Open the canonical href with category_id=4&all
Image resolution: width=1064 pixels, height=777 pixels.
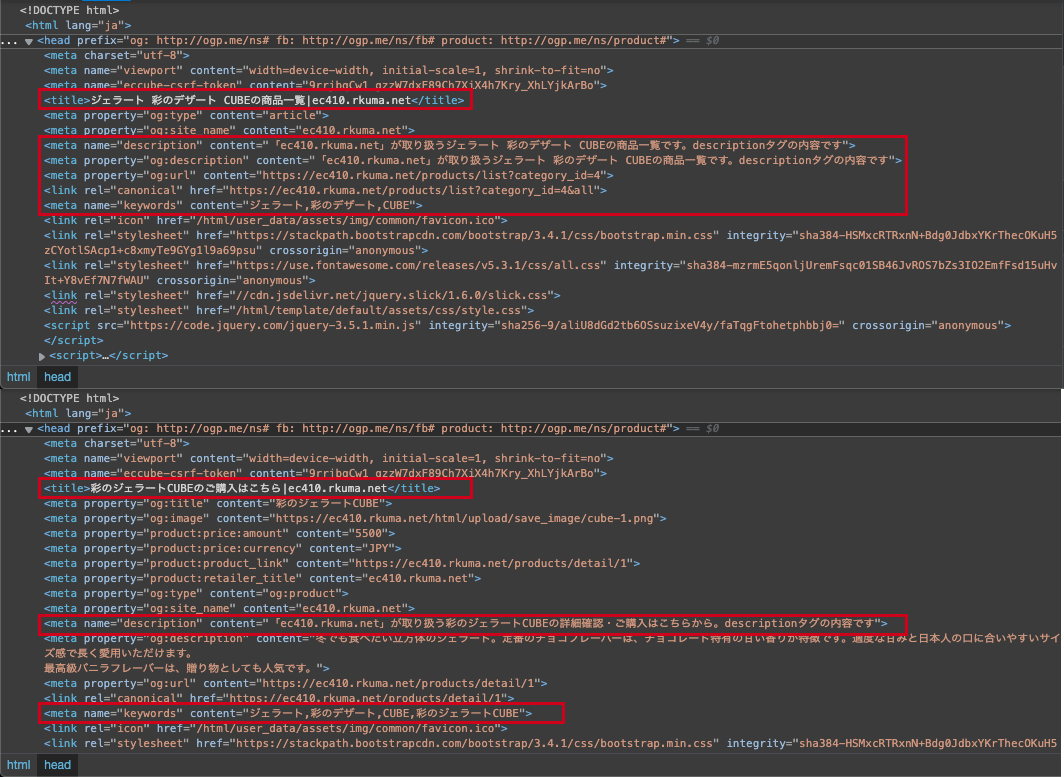411,190
